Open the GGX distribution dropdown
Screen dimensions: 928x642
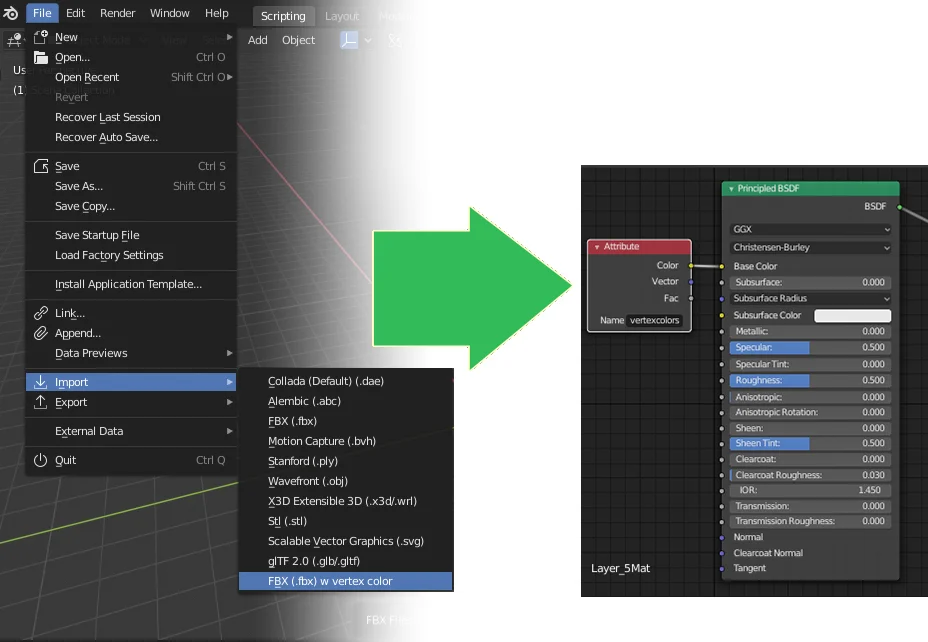(810, 230)
